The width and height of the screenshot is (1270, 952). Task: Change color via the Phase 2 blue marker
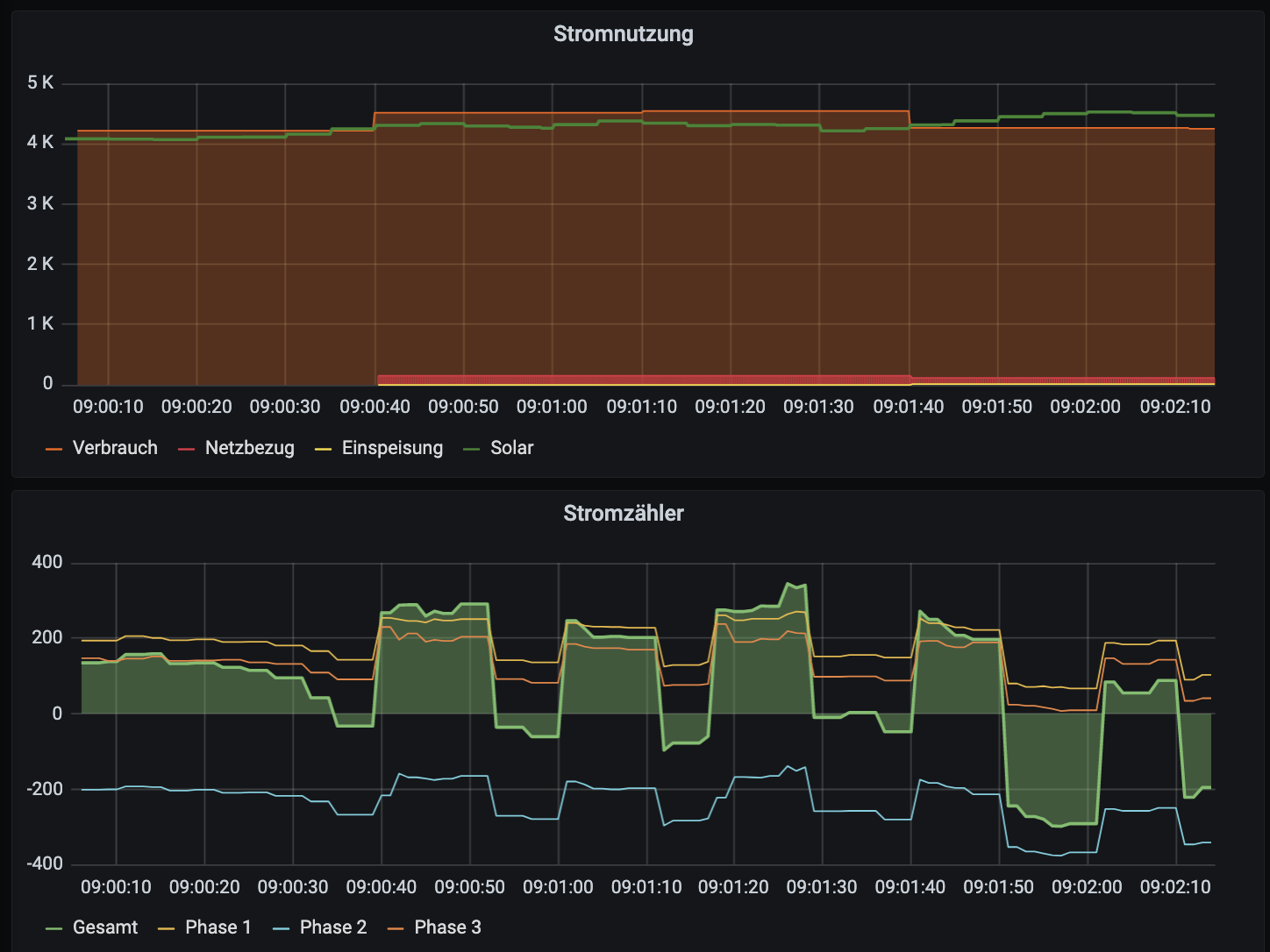click(281, 928)
